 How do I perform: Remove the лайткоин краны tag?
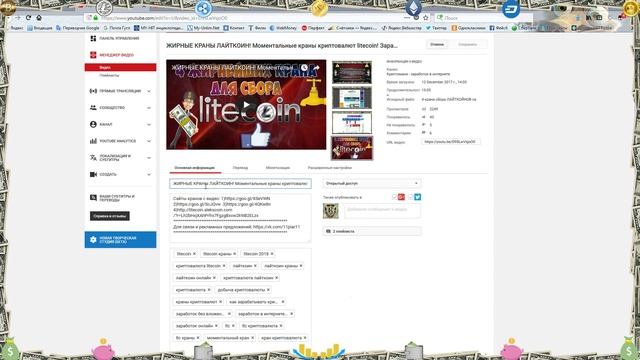point(301,266)
